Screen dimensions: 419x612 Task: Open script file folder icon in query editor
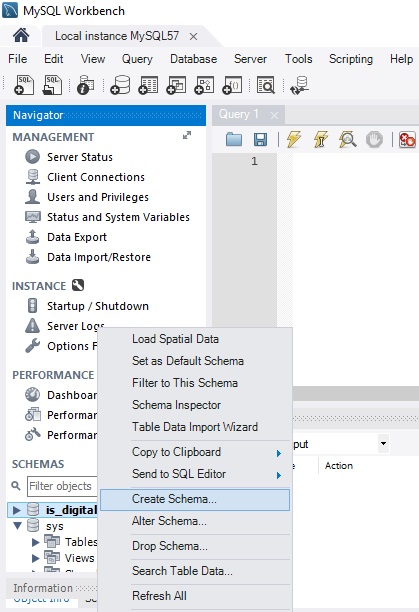point(234,139)
